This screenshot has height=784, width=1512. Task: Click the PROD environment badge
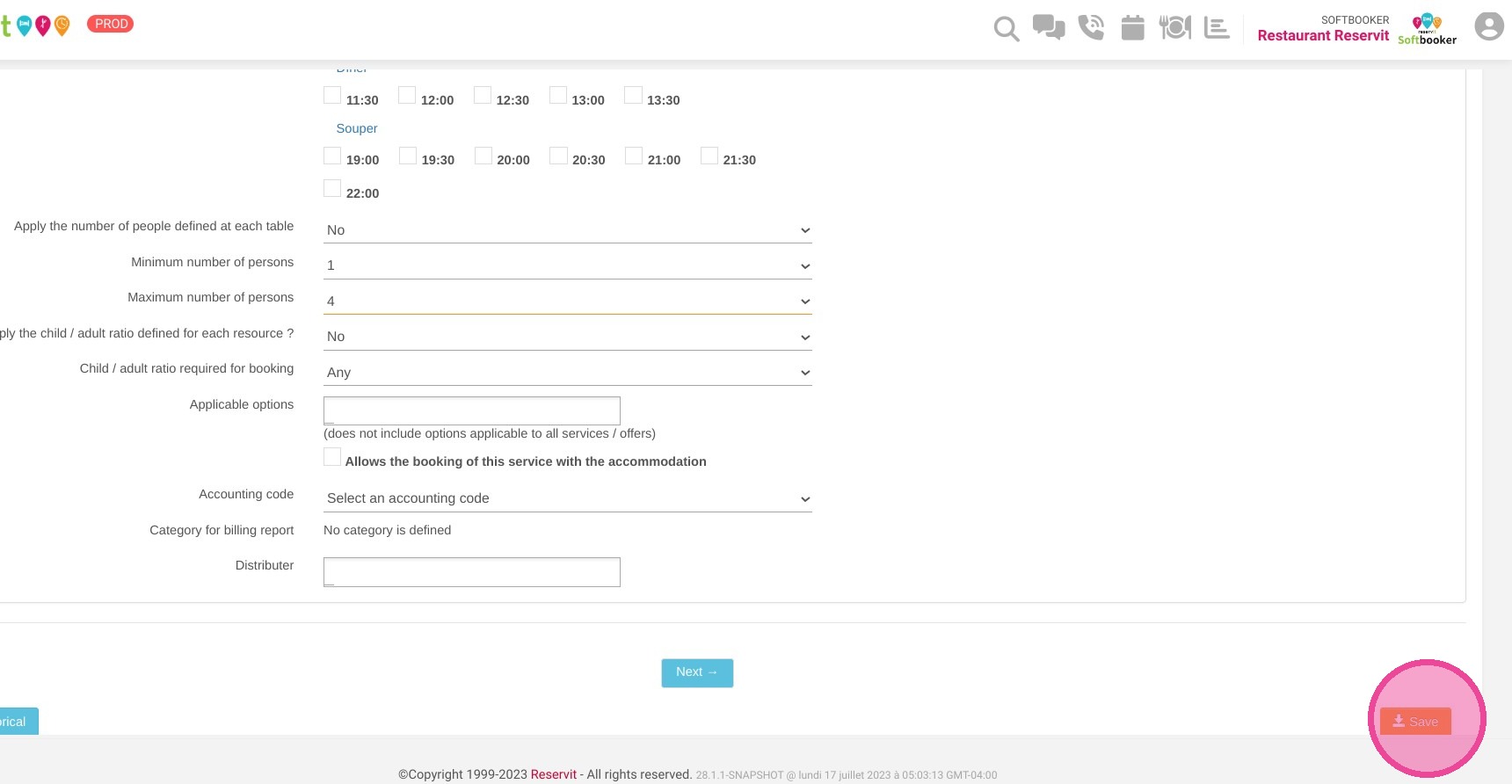(111, 24)
